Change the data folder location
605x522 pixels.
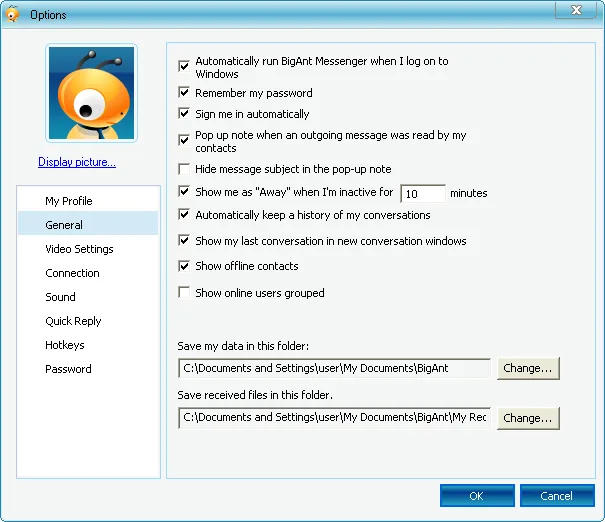[x=528, y=368]
